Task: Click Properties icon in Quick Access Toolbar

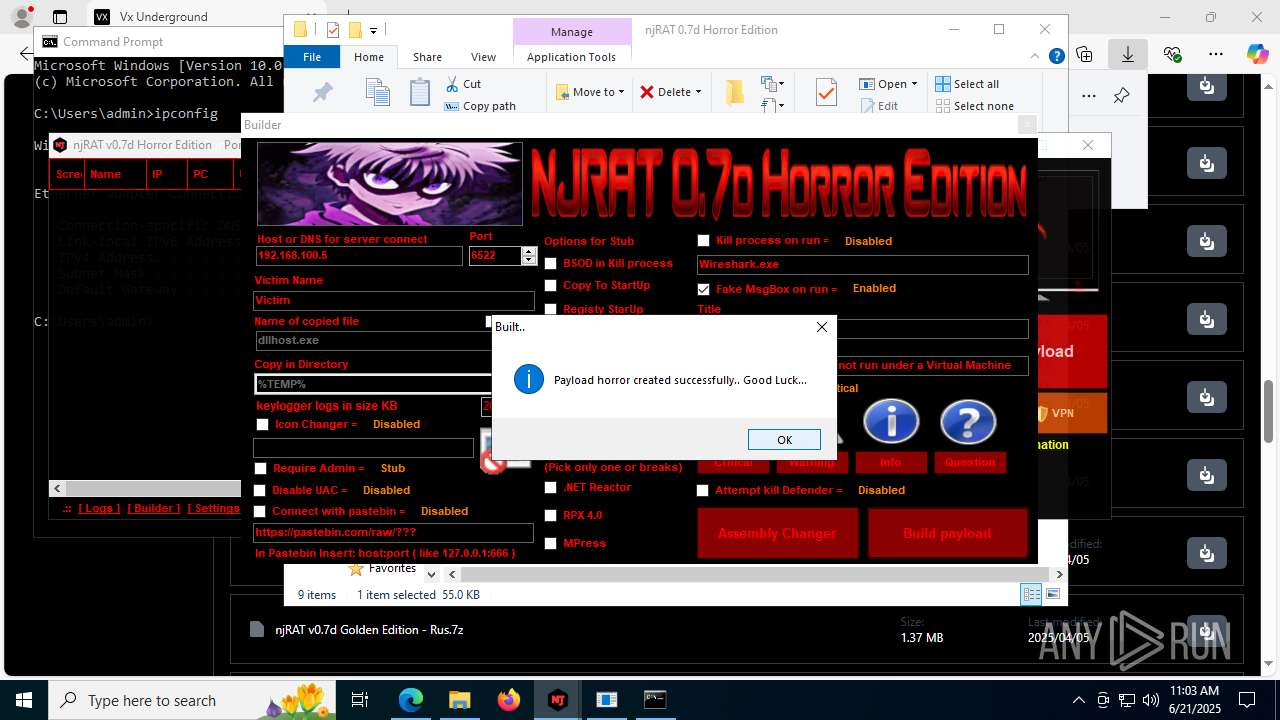Action: click(332, 30)
